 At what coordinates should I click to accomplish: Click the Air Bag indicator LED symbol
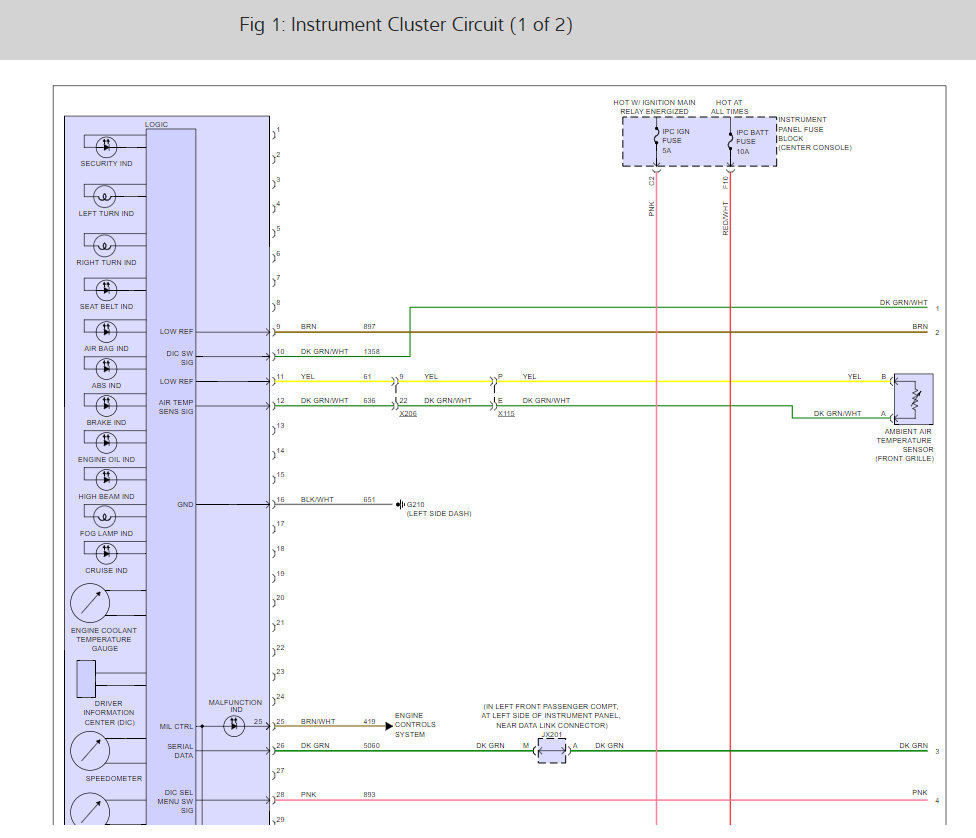[x=106, y=331]
